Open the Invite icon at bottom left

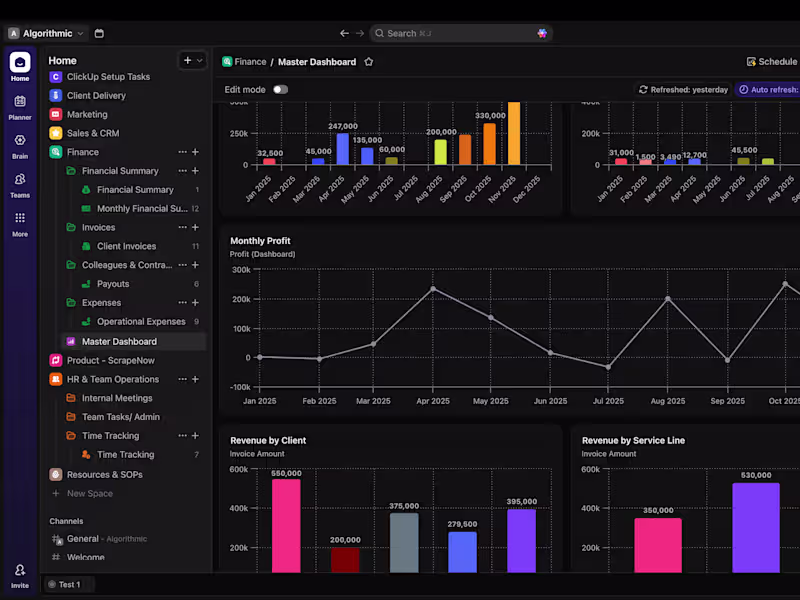(x=19, y=572)
